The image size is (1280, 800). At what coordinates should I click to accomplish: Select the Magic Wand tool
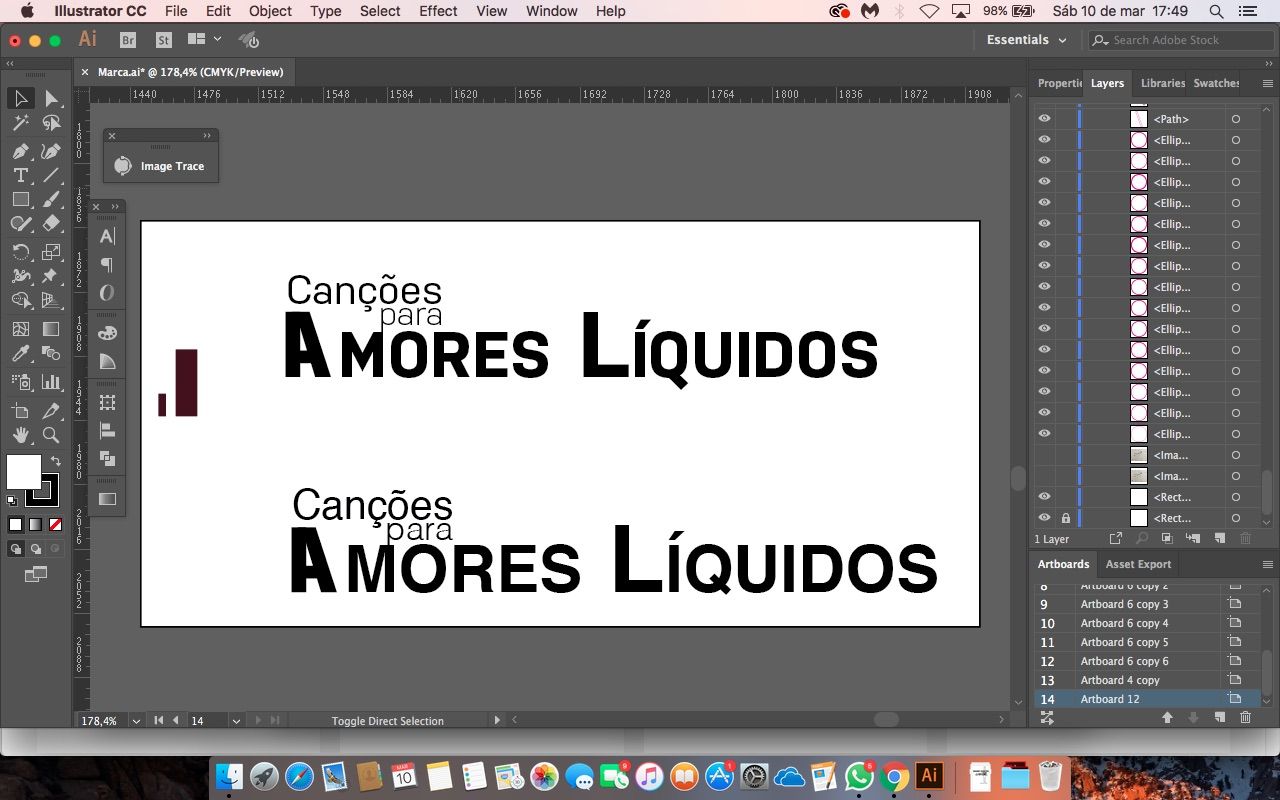click(20, 124)
